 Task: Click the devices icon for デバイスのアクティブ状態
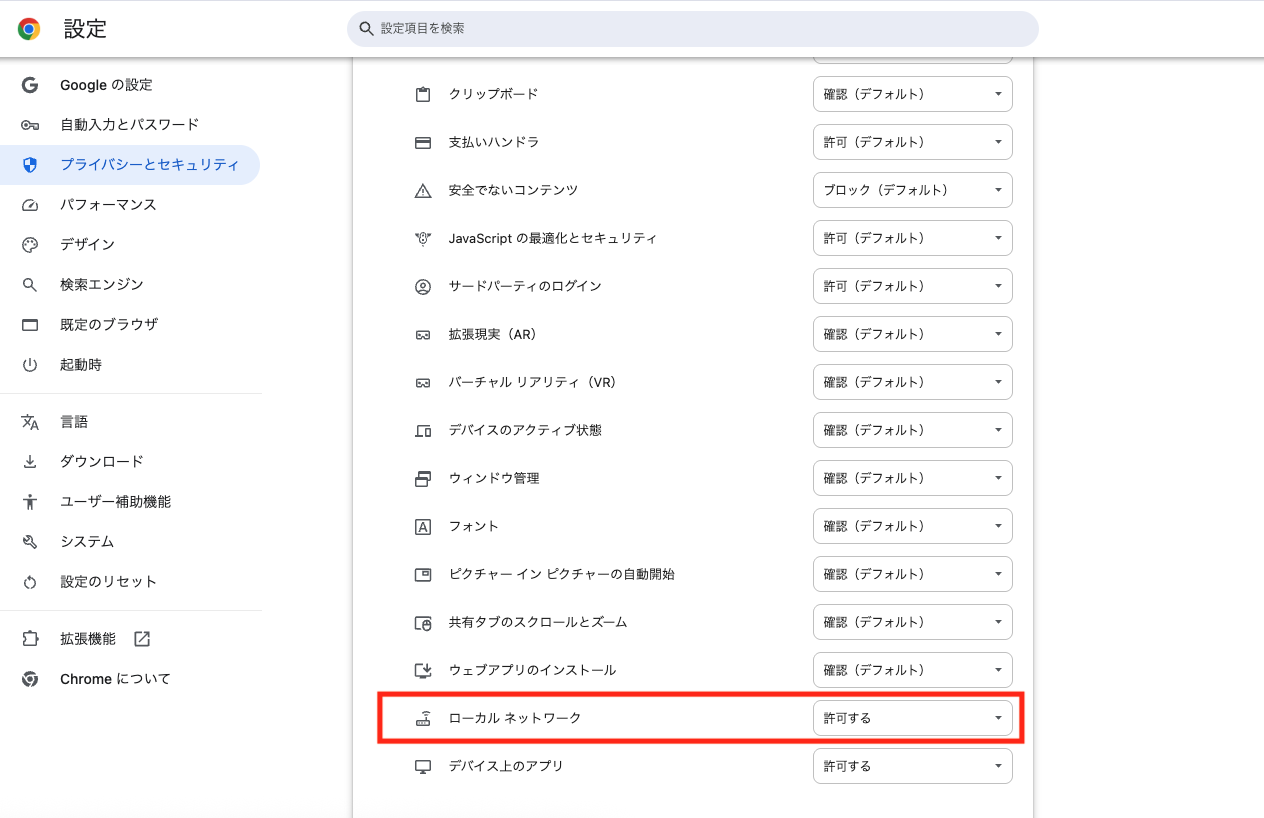point(423,430)
